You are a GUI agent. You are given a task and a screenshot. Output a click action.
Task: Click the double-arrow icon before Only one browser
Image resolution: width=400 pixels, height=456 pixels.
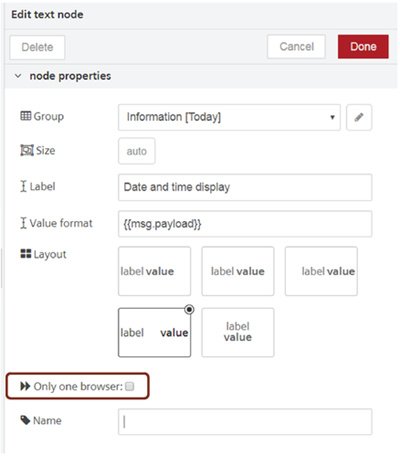[25, 386]
